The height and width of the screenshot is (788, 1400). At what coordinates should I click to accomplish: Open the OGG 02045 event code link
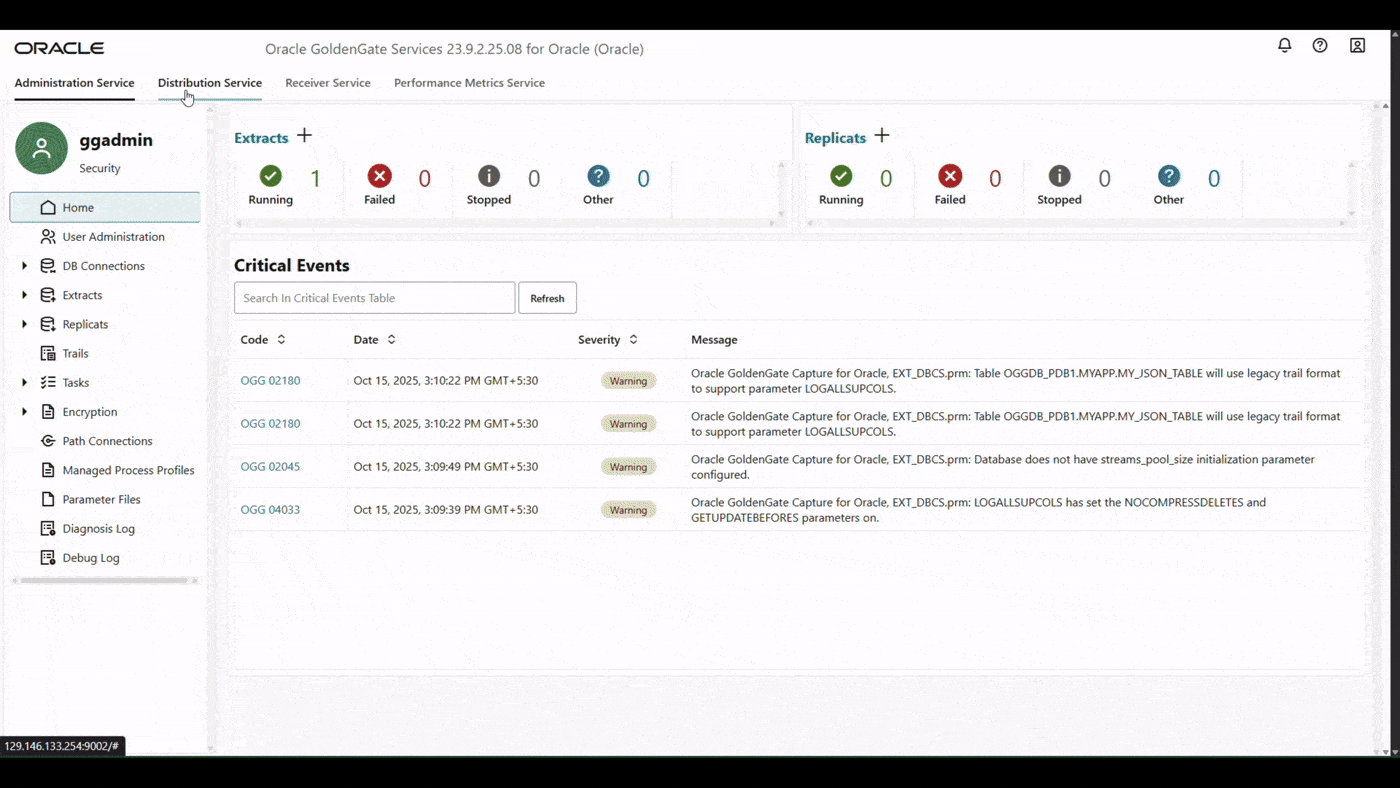270,466
